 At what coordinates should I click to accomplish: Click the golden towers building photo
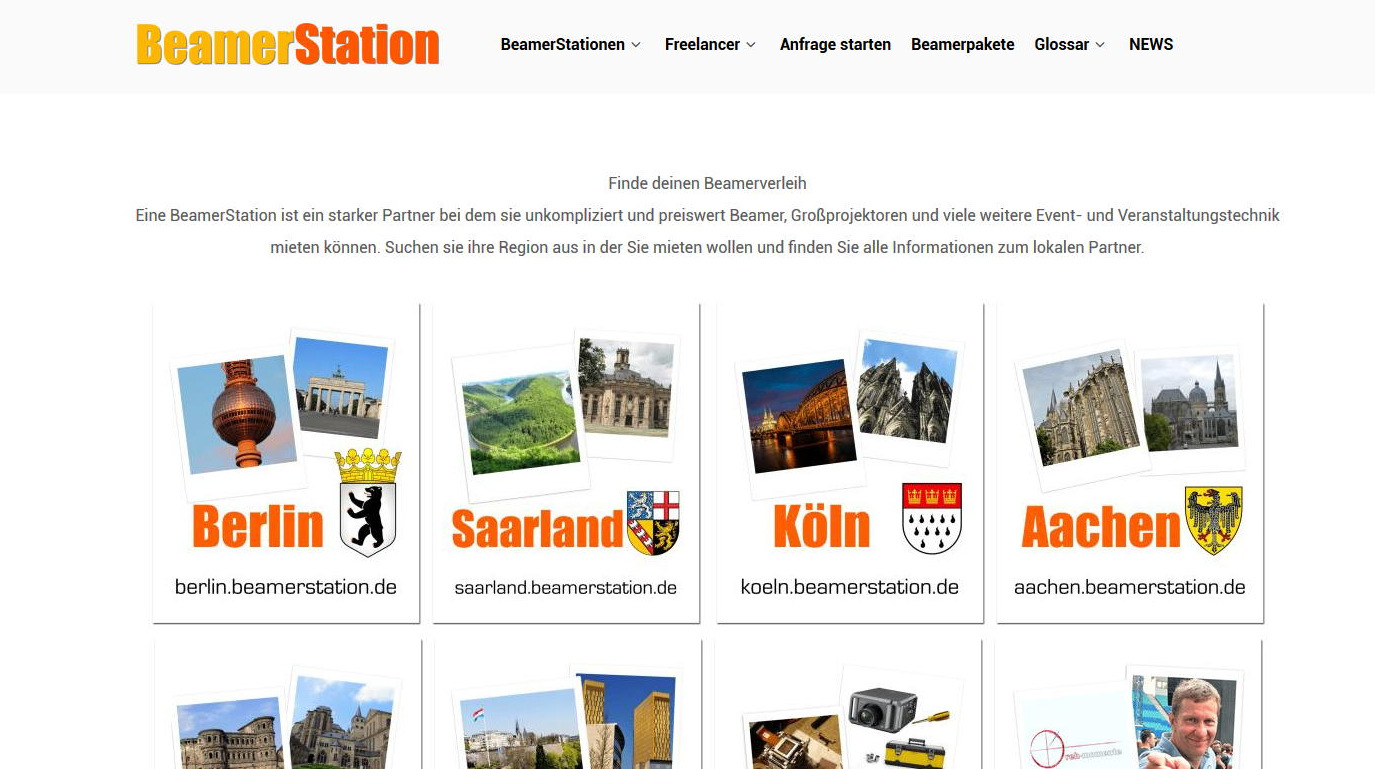point(626,720)
